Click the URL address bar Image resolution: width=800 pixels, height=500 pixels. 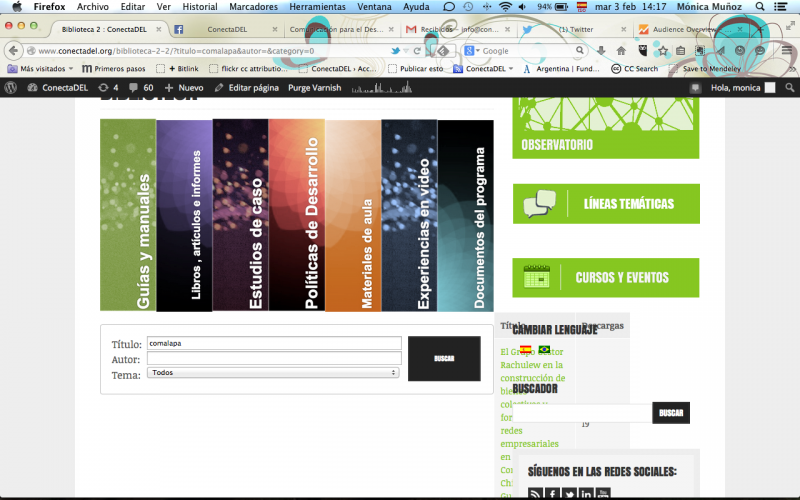212,51
